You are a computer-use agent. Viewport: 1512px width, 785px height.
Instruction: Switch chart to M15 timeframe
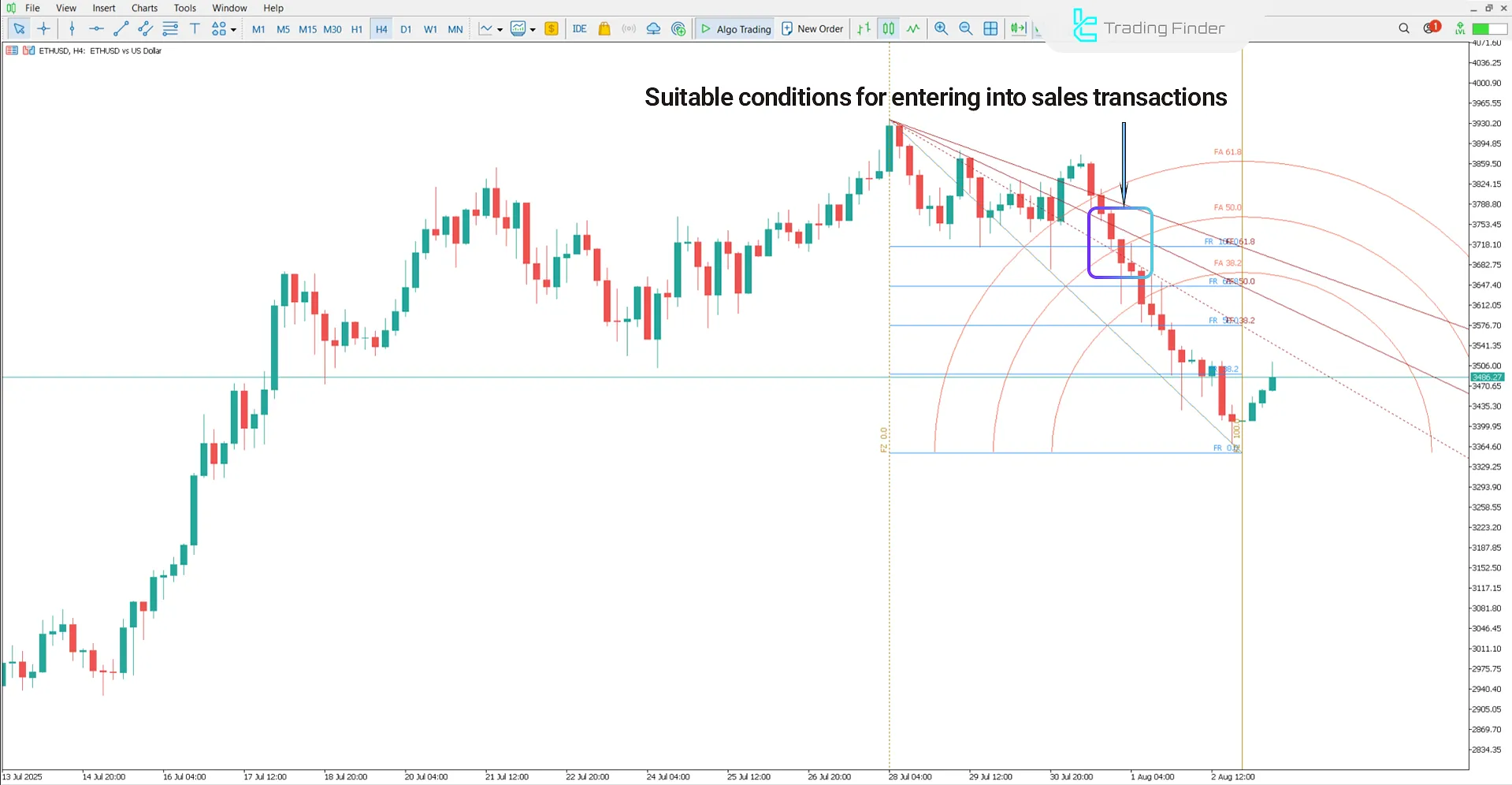point(307,29)
